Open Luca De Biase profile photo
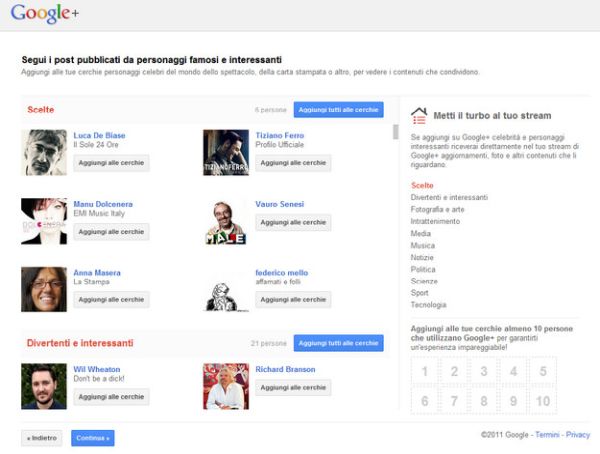This screenshot has width=600, height=454. pyautogui.click(x=44, y=152)
